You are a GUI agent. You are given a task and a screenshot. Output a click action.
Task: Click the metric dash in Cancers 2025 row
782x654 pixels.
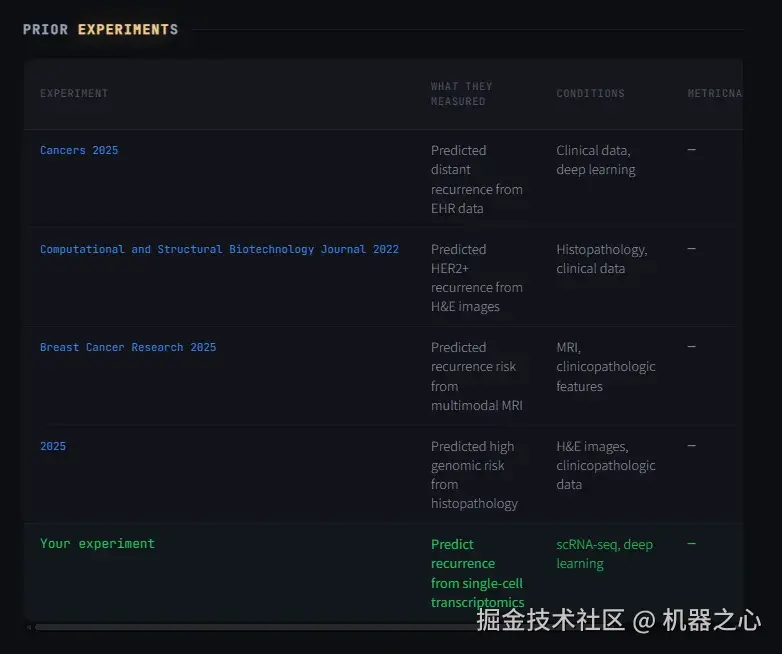[x=691, y=150]
